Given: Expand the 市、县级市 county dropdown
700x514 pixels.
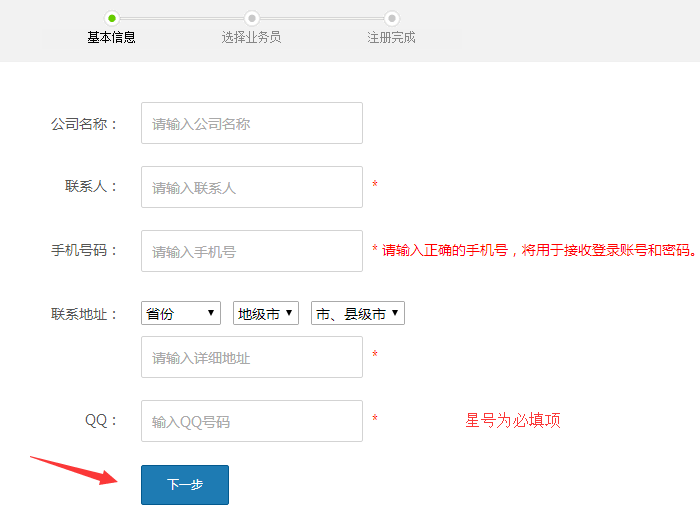Looking at the screenshot, I should 358,313.
